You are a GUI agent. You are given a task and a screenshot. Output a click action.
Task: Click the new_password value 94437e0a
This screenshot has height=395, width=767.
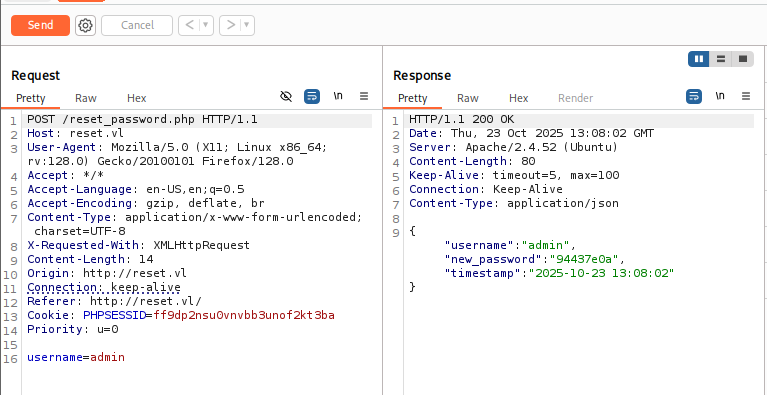click(584, 259)
